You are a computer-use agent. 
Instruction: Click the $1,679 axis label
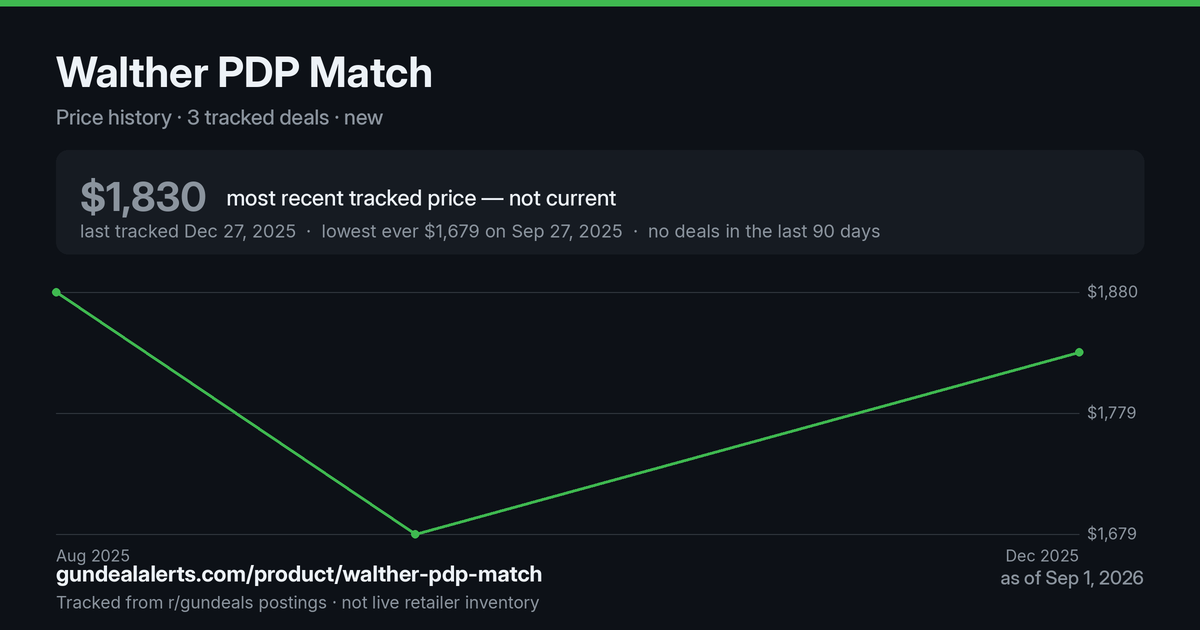pos(1112,534)
